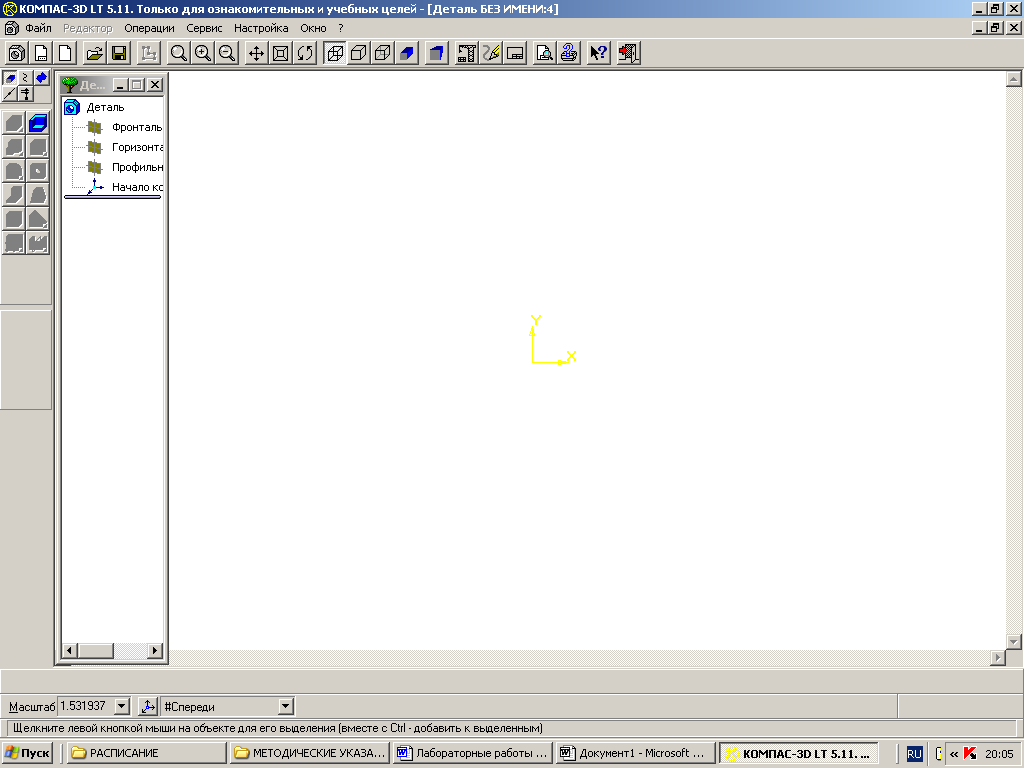Open the help stamp icon with question mark
The height and width of the screenshot is (768, 1024).
pos(568,53)
